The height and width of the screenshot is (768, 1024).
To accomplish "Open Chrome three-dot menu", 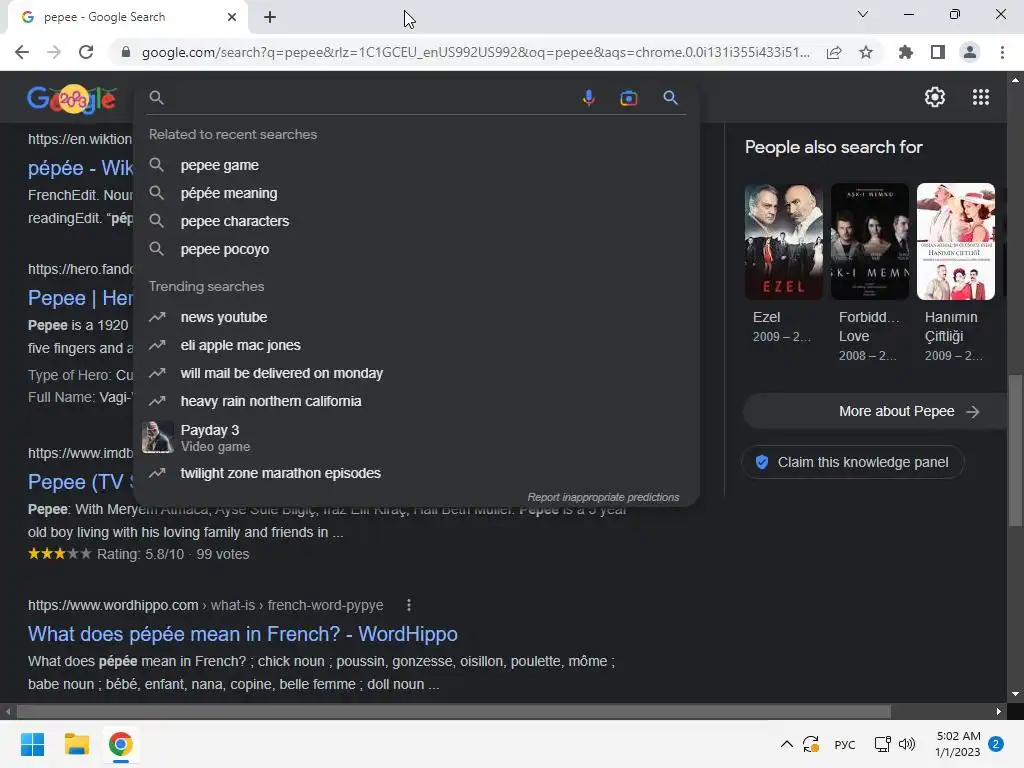I will click(1002, 52).
